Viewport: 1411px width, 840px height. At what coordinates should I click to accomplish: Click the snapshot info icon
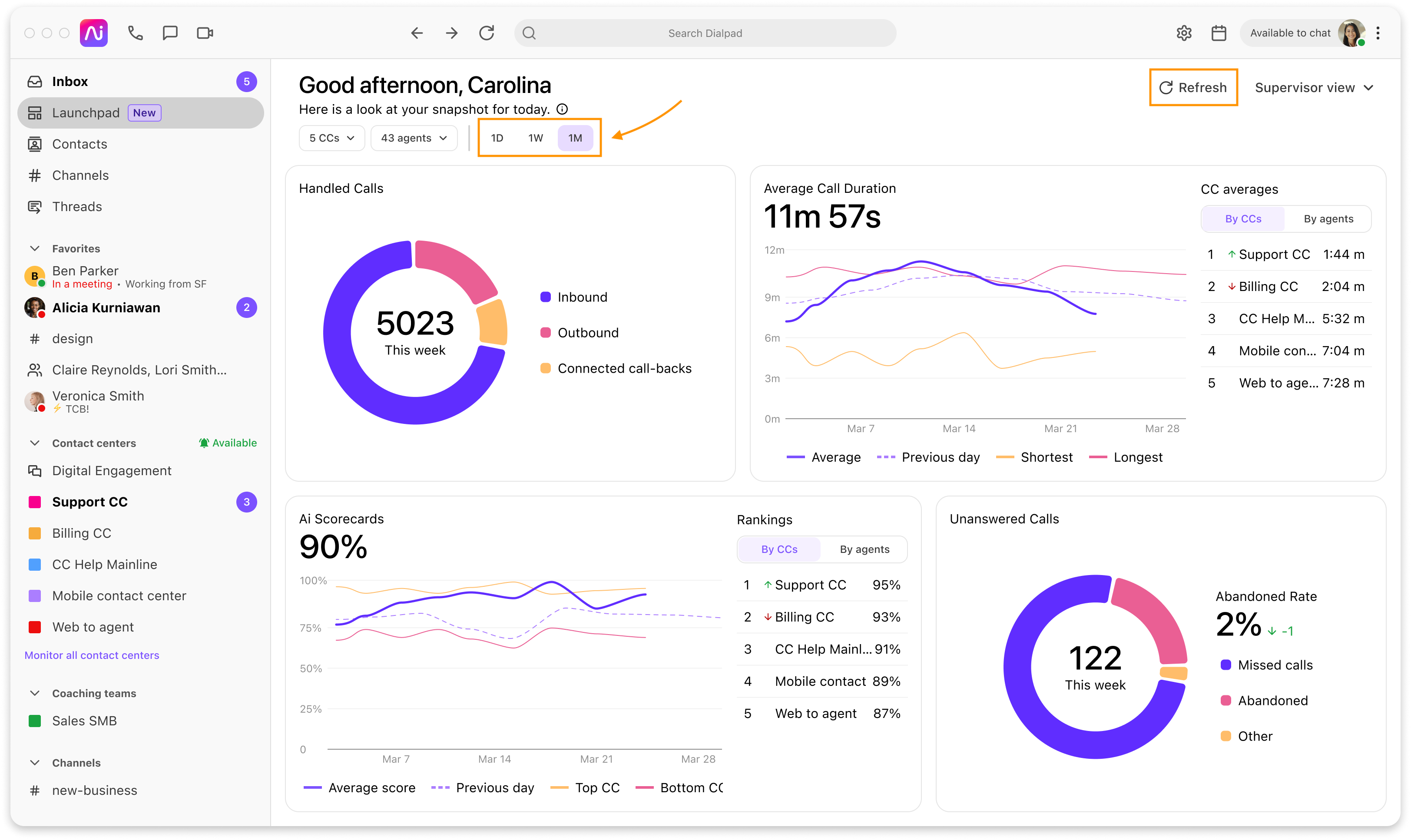pos(562,109)
